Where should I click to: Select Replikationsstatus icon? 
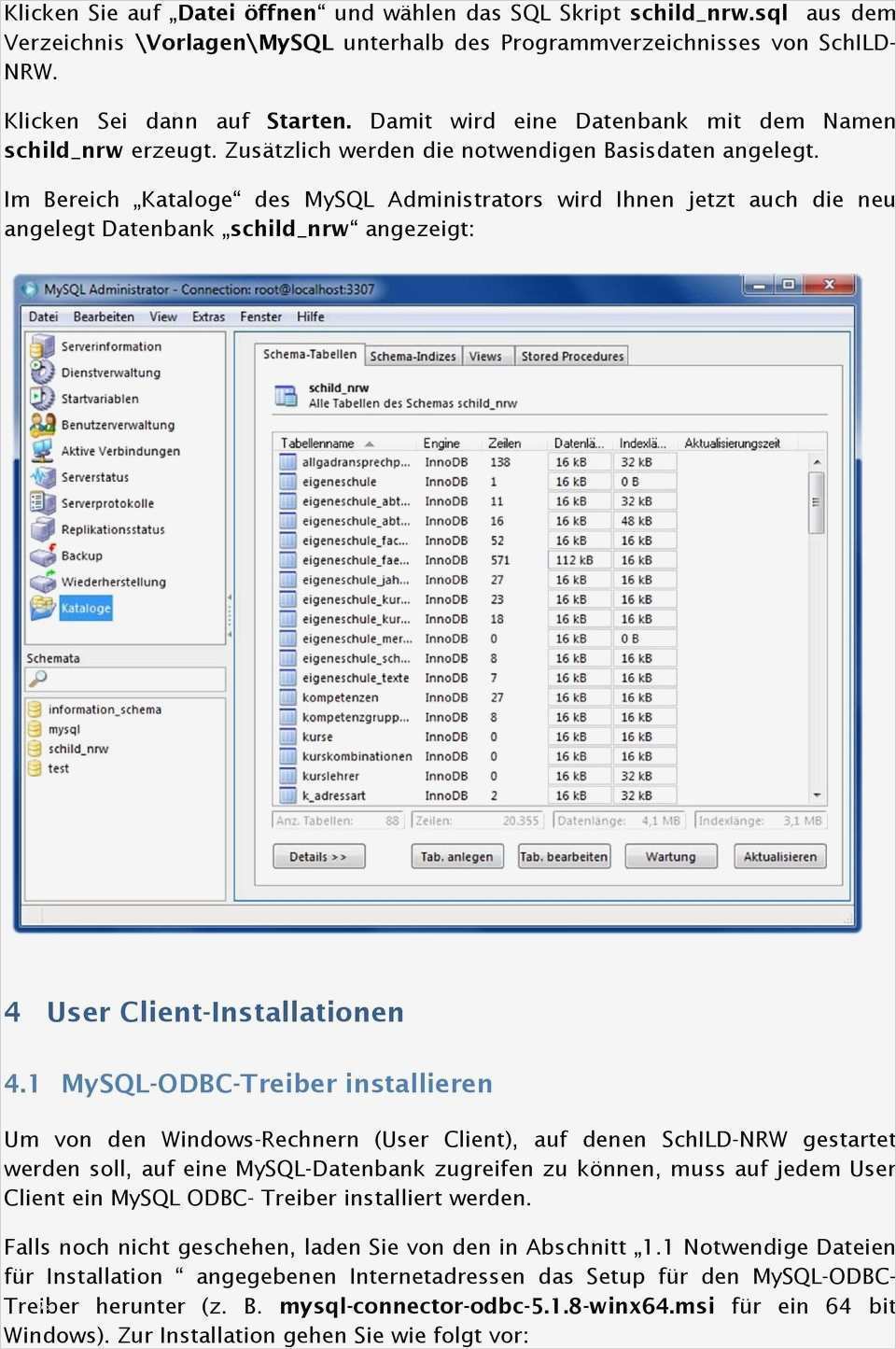(x=43, y=529)
